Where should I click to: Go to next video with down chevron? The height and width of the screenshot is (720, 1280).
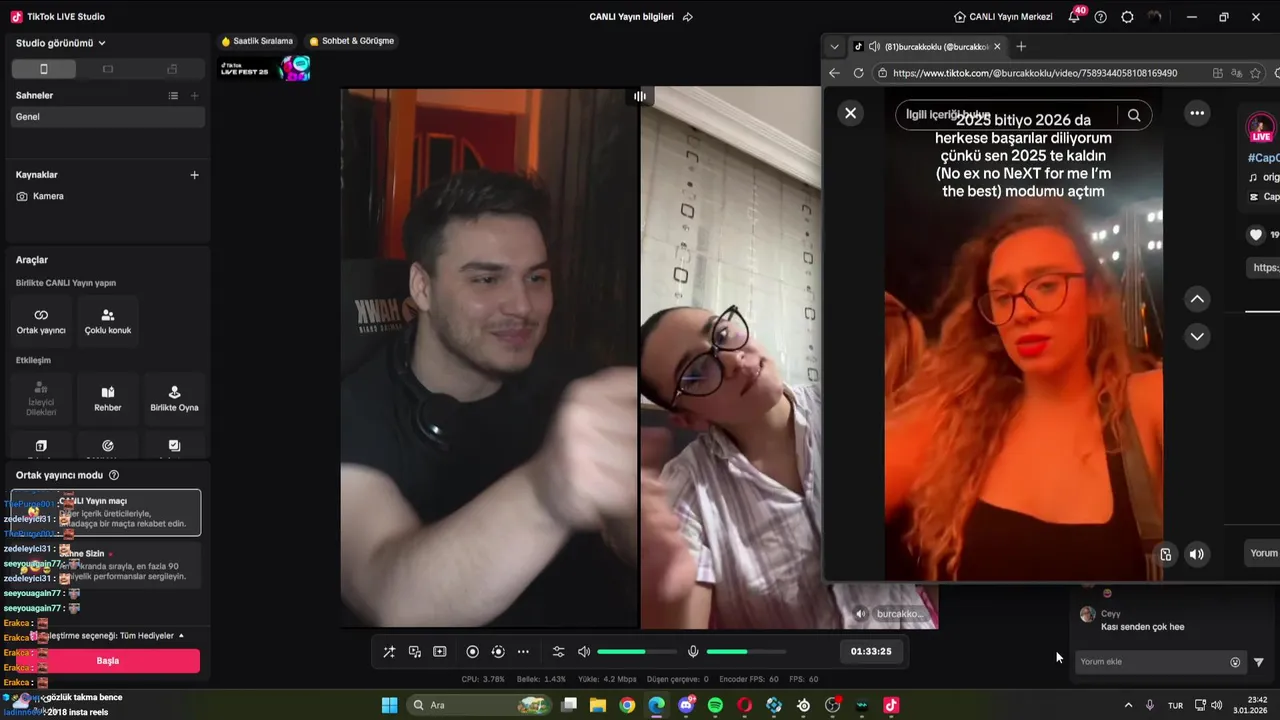(1197, 336)
